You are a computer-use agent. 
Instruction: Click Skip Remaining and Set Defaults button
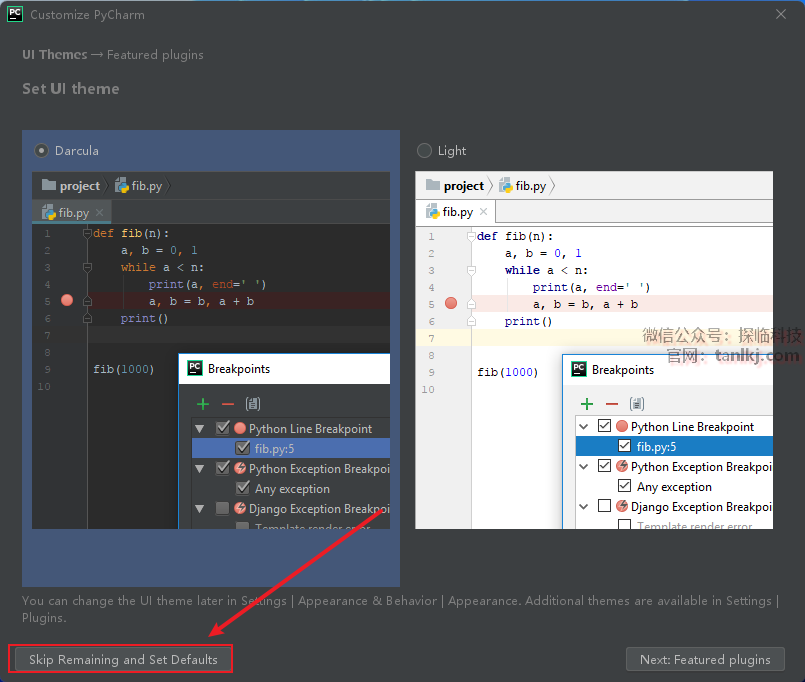tap(122, 659)
